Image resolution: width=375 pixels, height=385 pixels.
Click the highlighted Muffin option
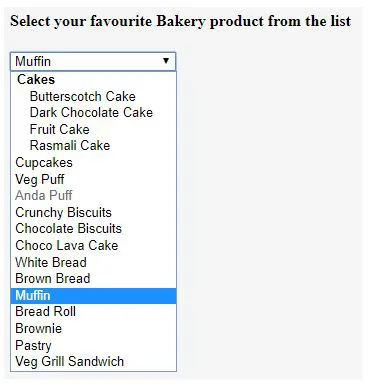(x=94, y=296)
